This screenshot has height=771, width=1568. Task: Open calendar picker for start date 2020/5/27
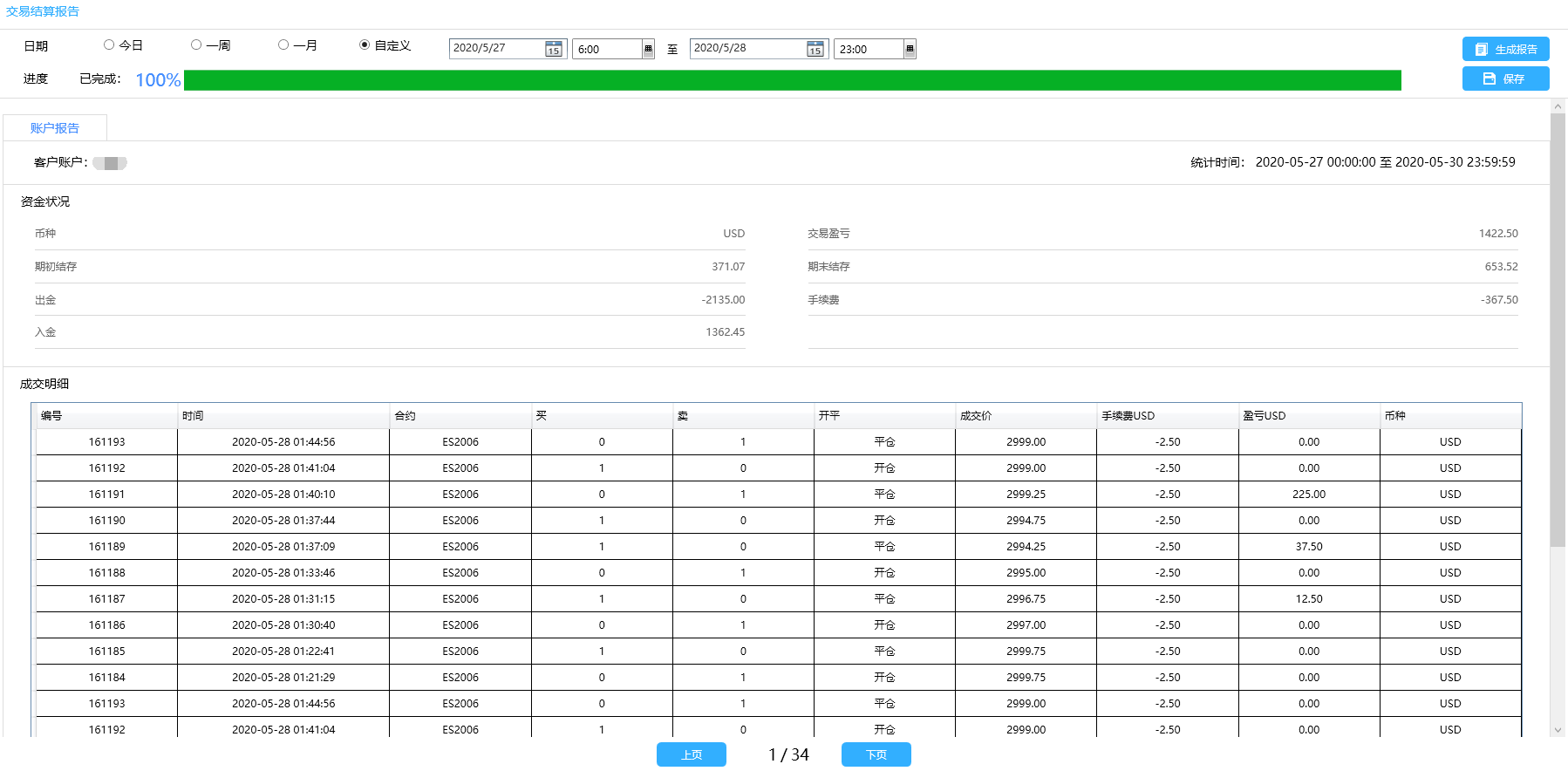click(554, 50)
